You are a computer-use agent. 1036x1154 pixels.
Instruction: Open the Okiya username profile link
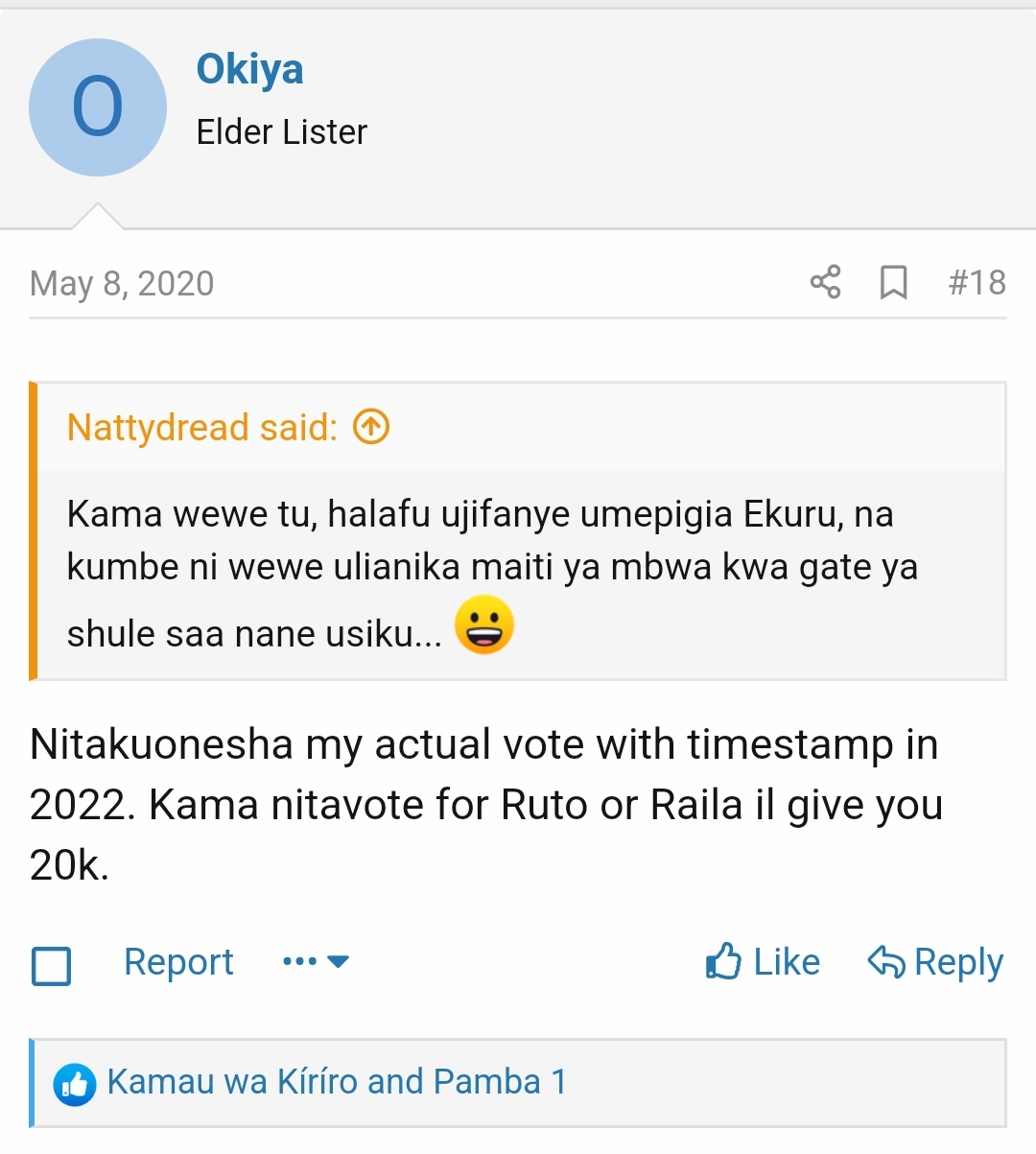tap(249, 69)
